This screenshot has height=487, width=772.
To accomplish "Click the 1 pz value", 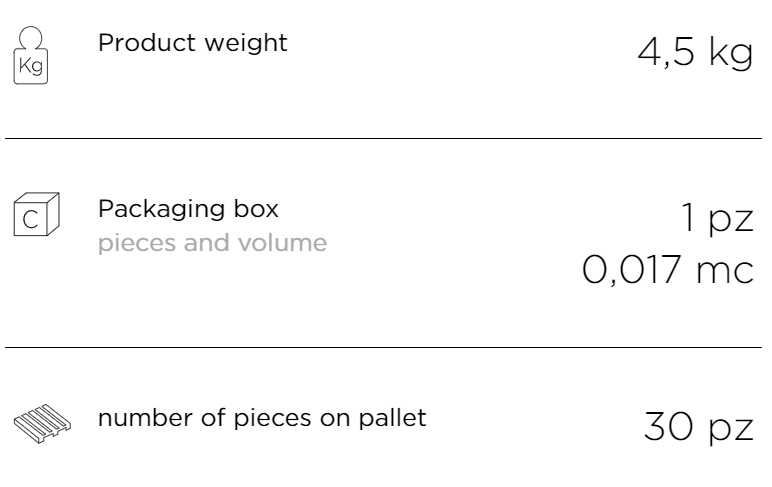I will coord(717,218).
